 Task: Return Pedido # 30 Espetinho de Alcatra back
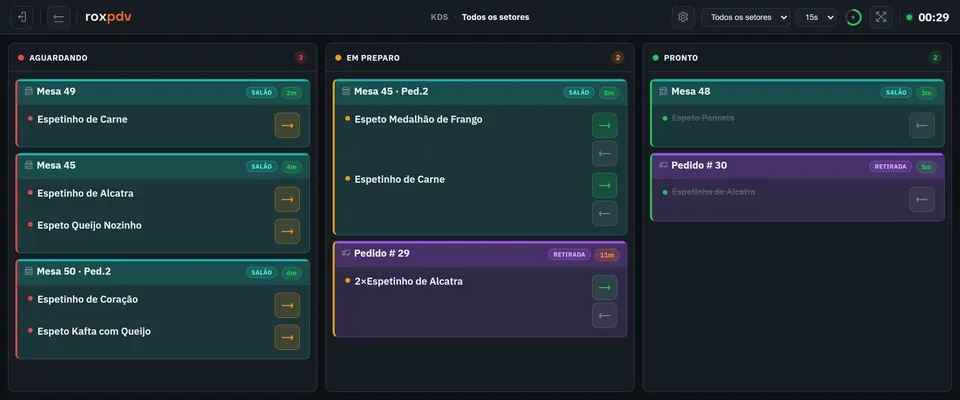pos(921,199)
